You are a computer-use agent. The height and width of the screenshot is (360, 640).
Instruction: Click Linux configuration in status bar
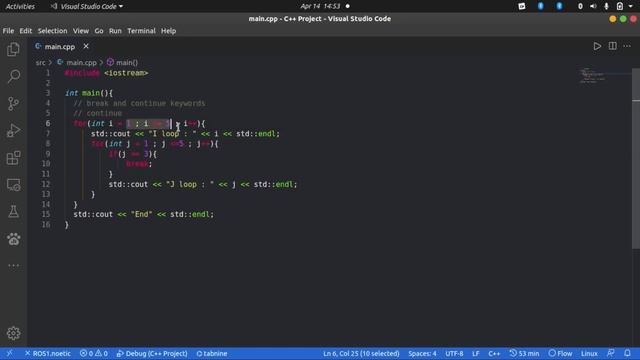(589, 353)
